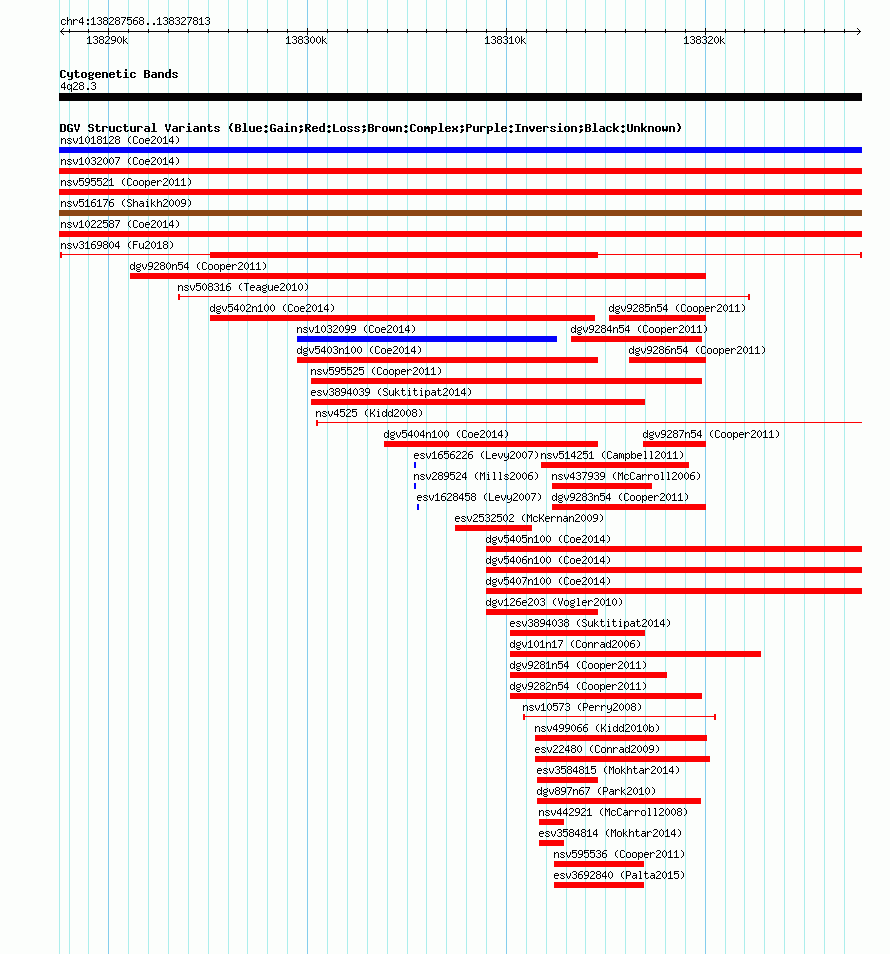Click the 138310k ruler tick label
The image size is (890, 954).
click(505, 40)
